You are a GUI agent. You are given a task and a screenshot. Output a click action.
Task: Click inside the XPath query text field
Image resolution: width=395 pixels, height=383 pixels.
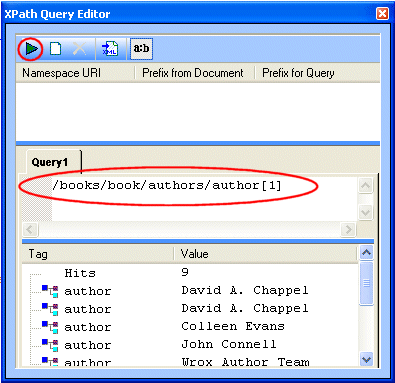(x=204, y=198)
